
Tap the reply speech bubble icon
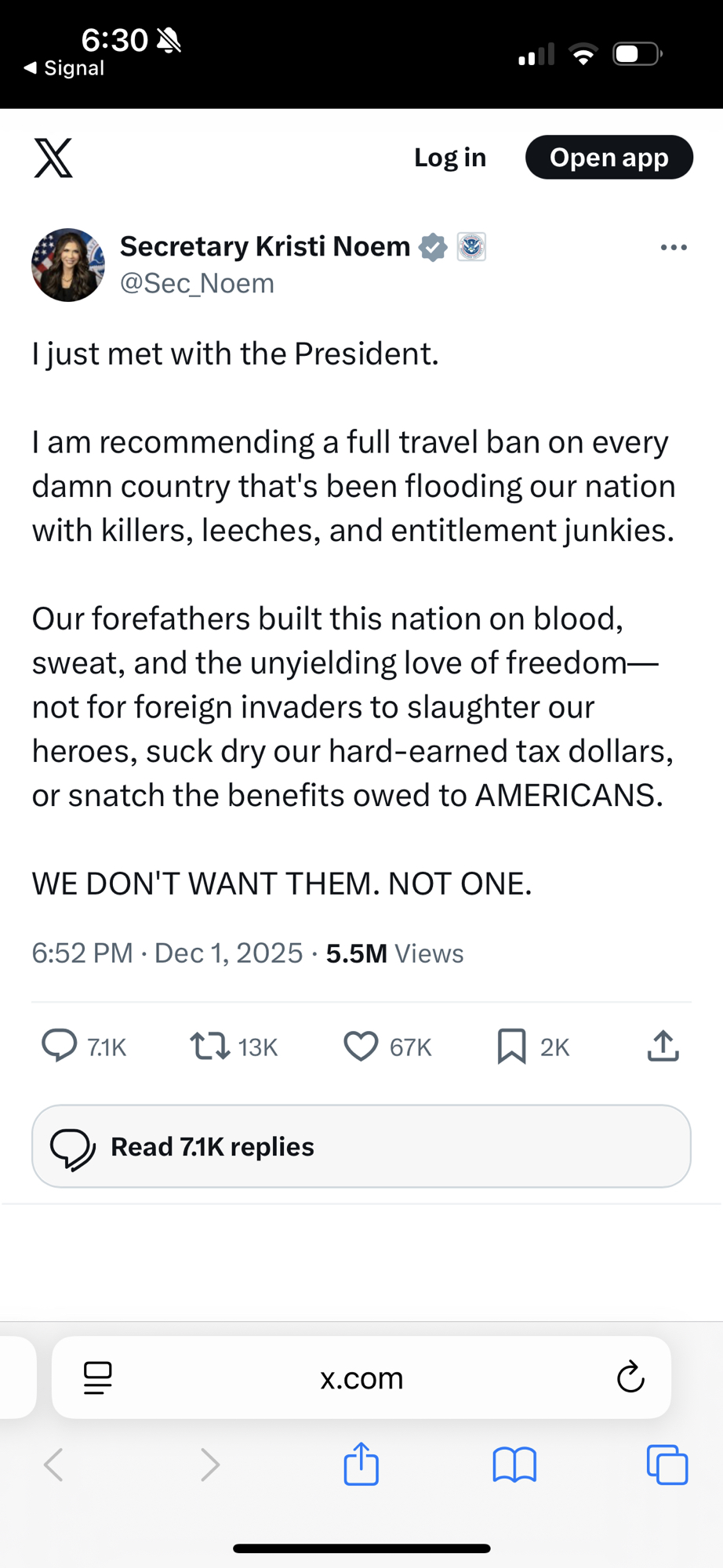pos(59,1046)
